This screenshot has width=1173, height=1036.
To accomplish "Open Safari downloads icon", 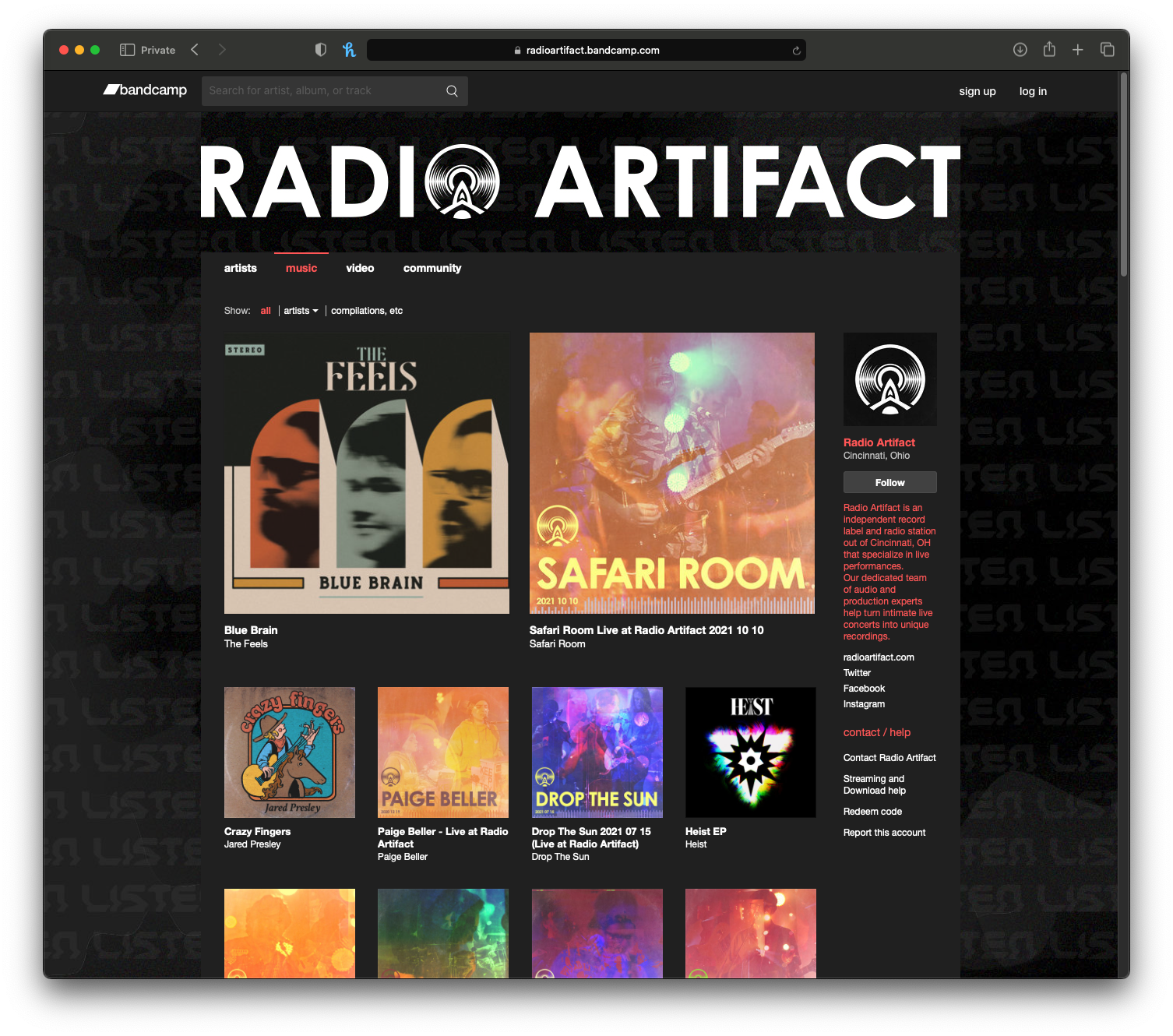I will (1020, 50).
